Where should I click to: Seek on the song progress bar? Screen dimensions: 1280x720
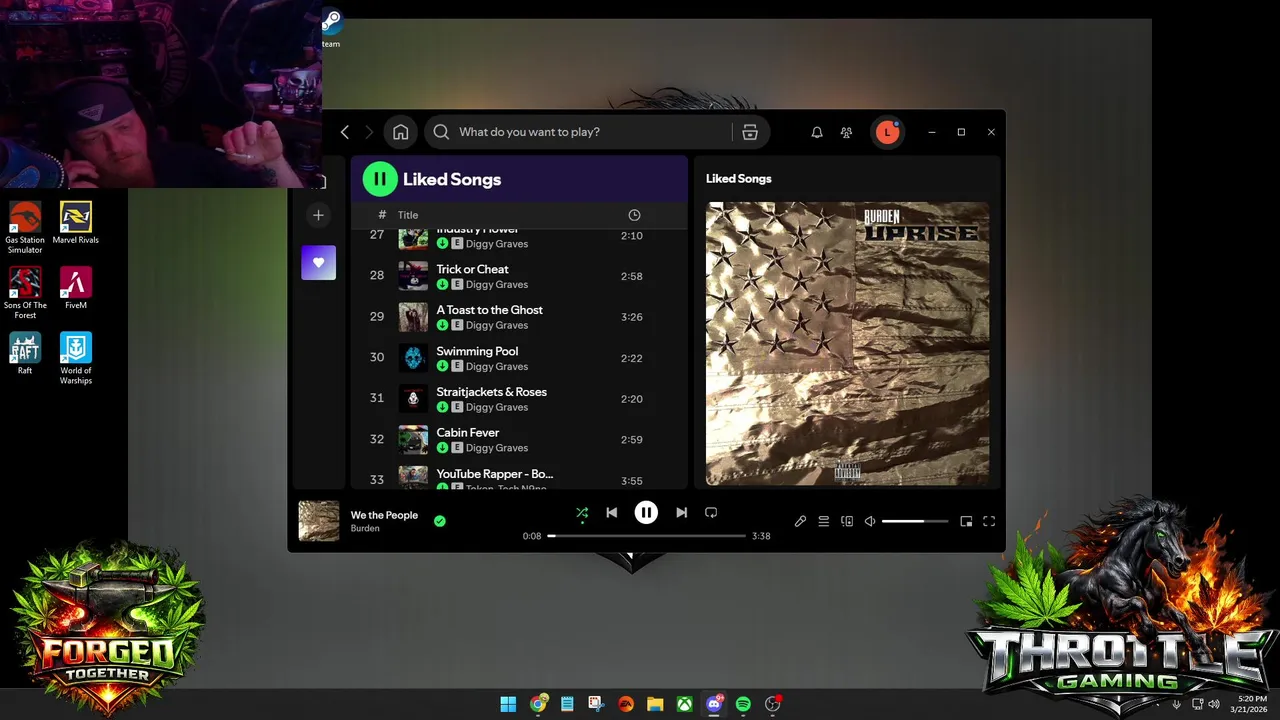tap(647, 536)
